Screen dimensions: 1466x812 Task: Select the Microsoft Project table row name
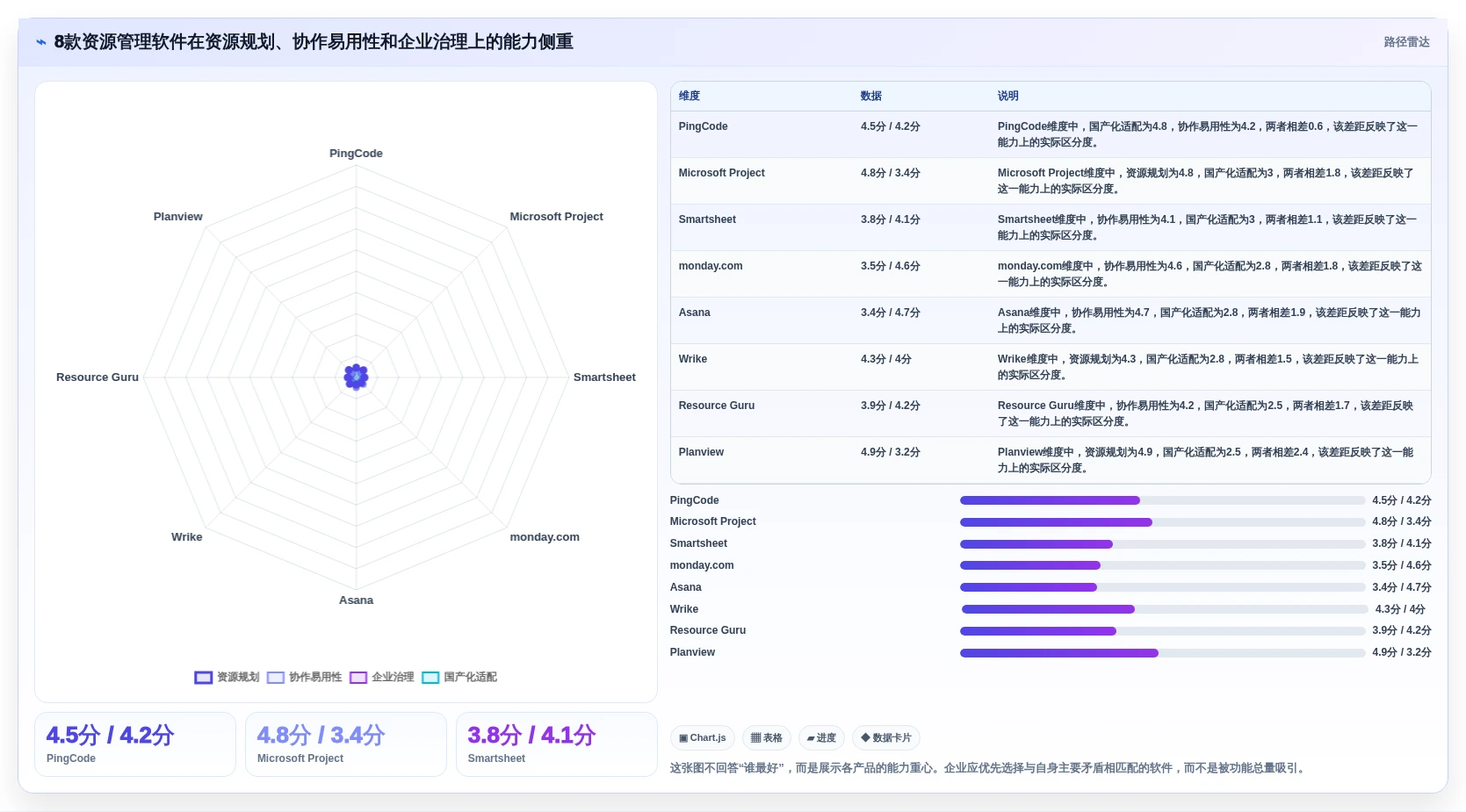(x=721, y=173)
